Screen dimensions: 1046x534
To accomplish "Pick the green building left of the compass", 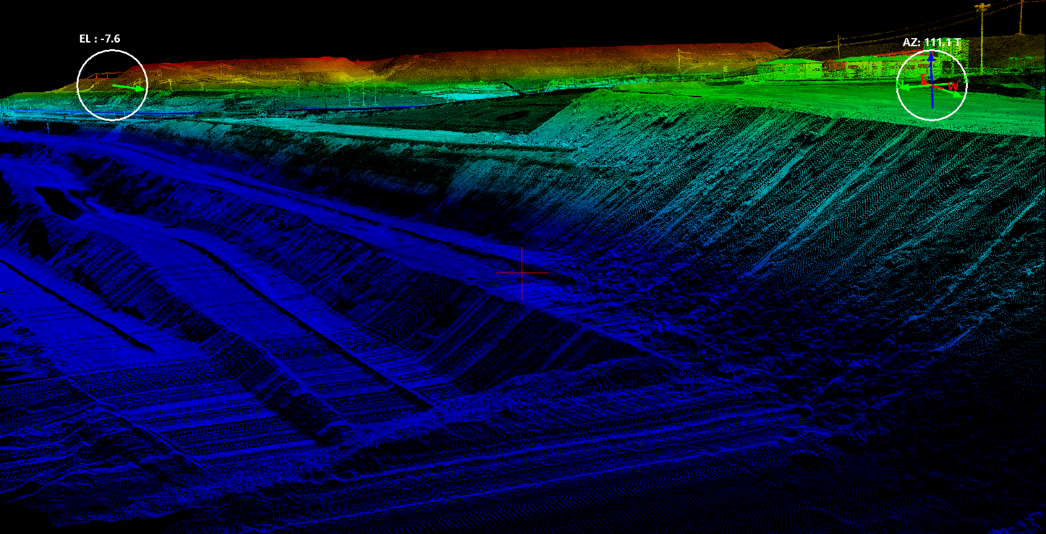I will pyautogui.click(x=790, y=69).
